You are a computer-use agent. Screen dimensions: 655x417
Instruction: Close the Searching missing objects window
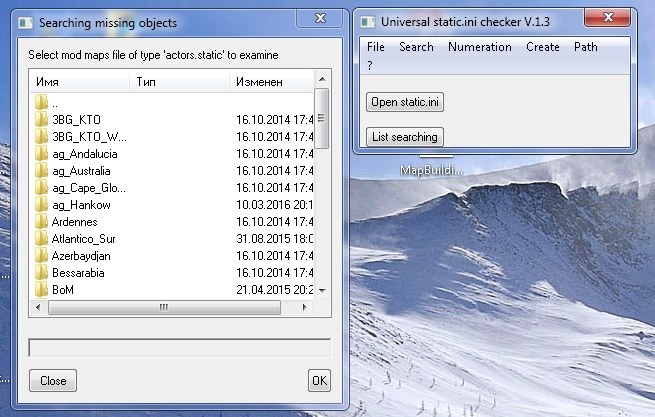click(x=320, y=18)
